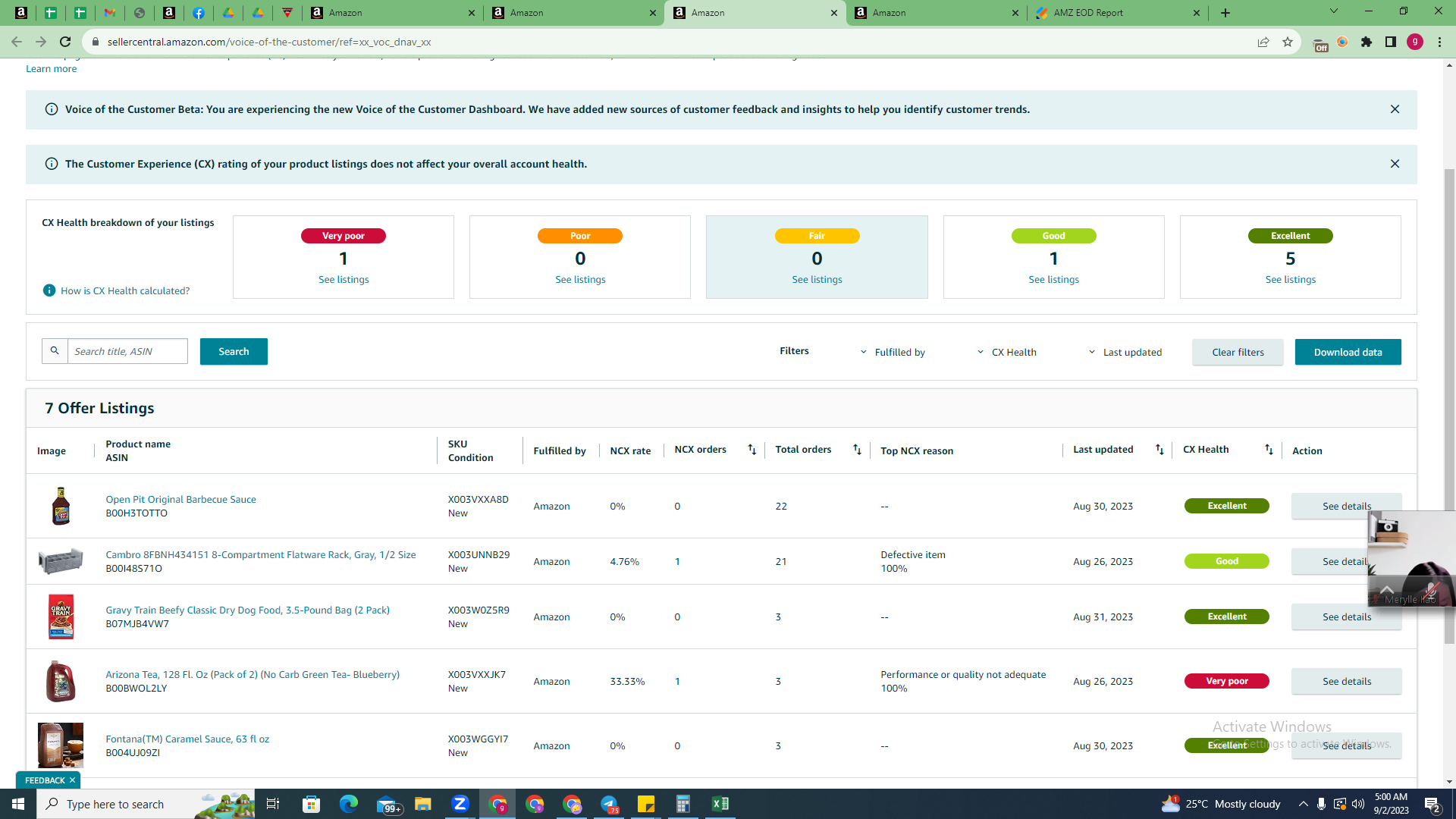See details for Open Pit Barbecue row
The image size is (1456, 819).
[1346, 506]
